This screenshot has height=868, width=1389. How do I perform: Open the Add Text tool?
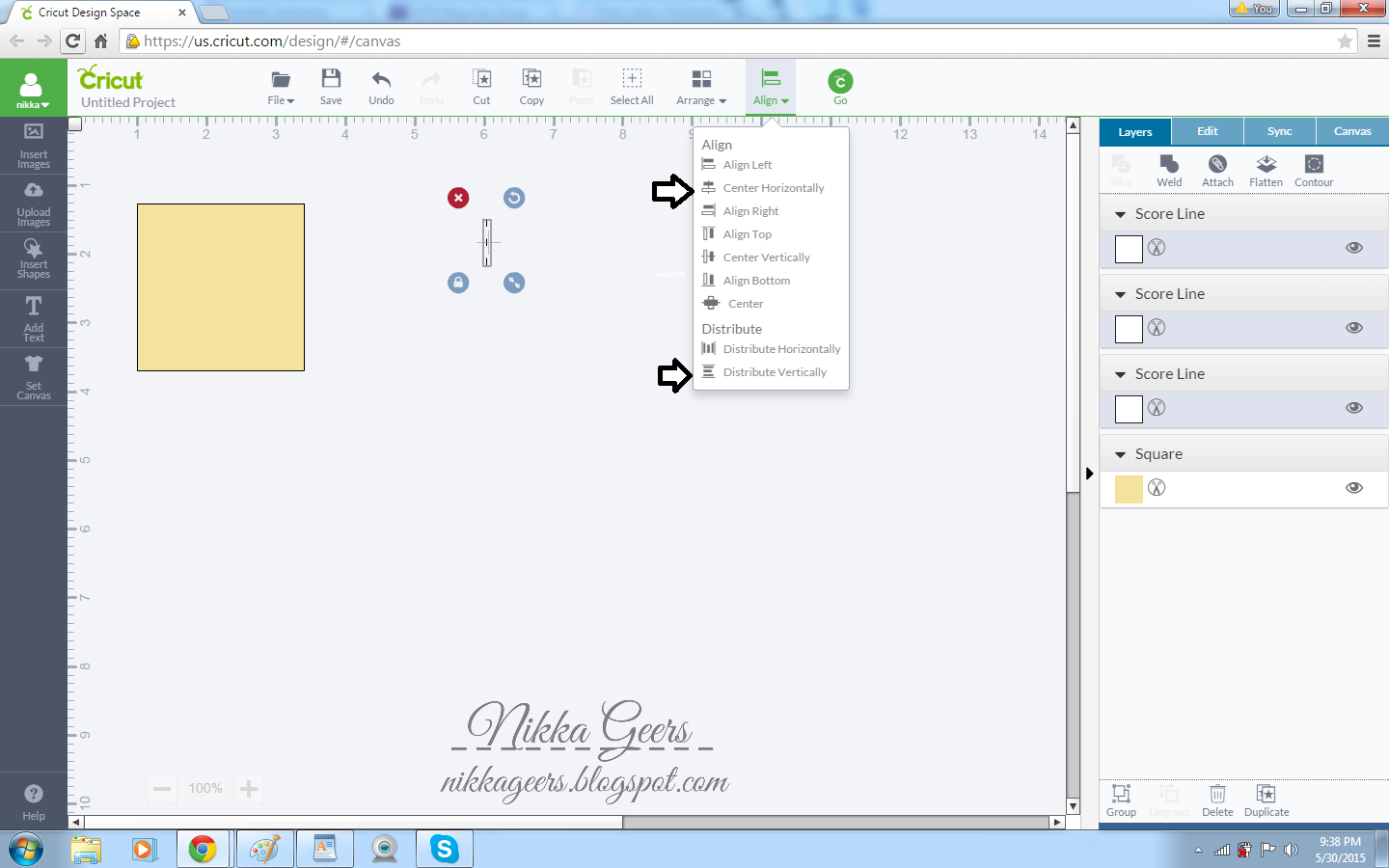pyautogui.click(x=33, y=318)
